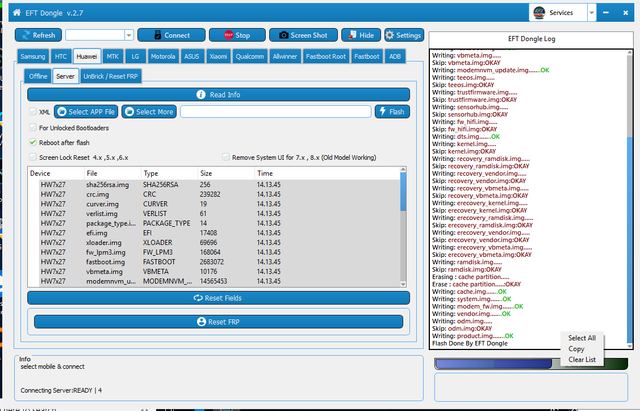This screenshot has height=411, width=640.
Task: Click the Reset FRP button
Action: pos(218,322)
